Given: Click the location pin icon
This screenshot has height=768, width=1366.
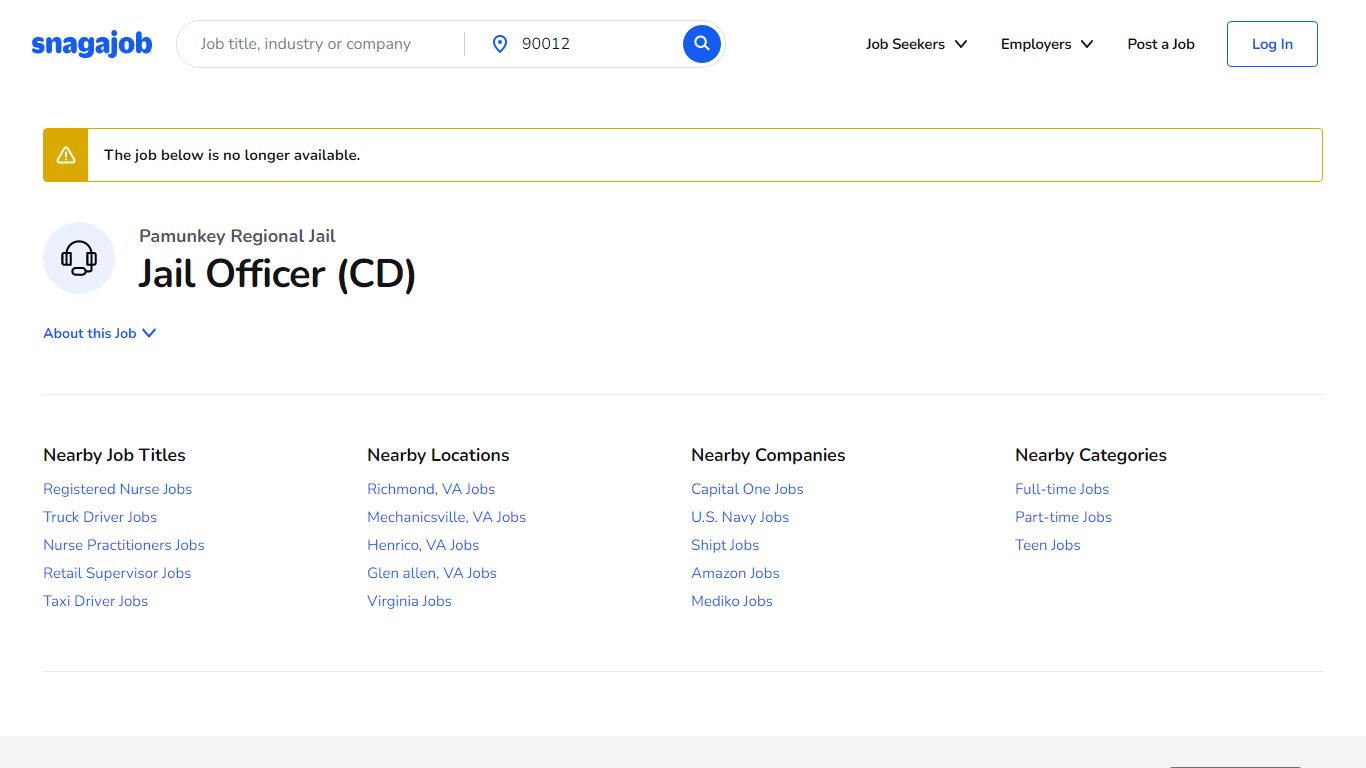Looking at the screenshot, I should pyautogui.click(x=500, y=44).
